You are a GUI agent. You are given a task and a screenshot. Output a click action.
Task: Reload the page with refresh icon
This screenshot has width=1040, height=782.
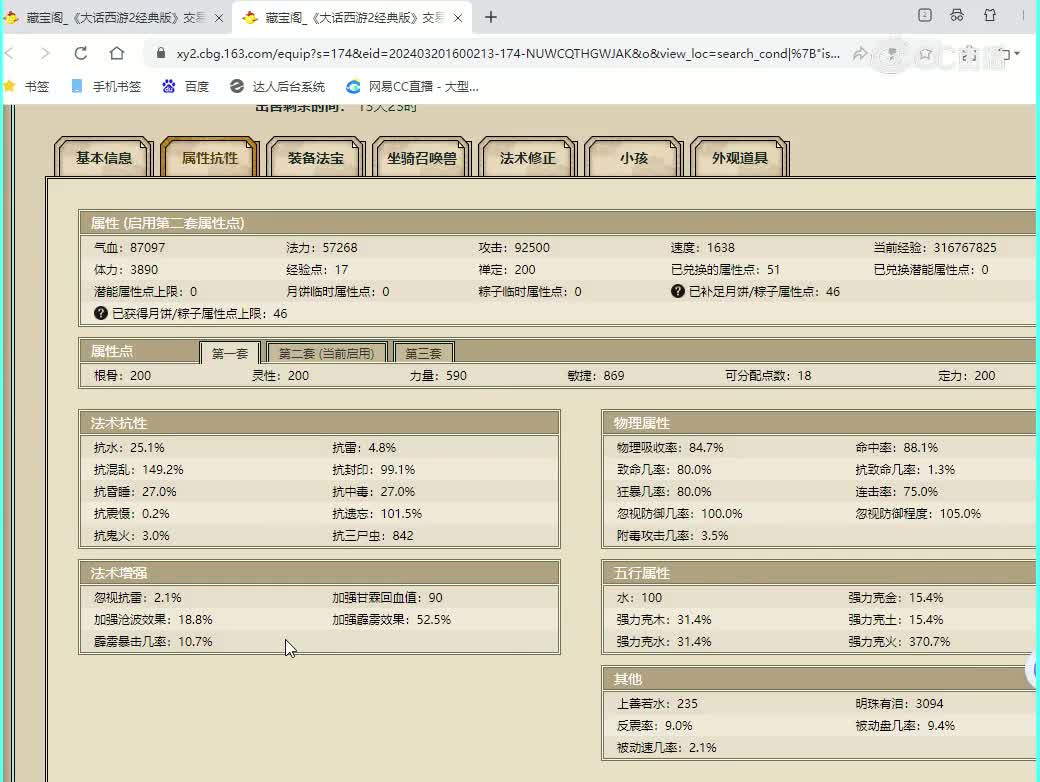tap(80, 53)
